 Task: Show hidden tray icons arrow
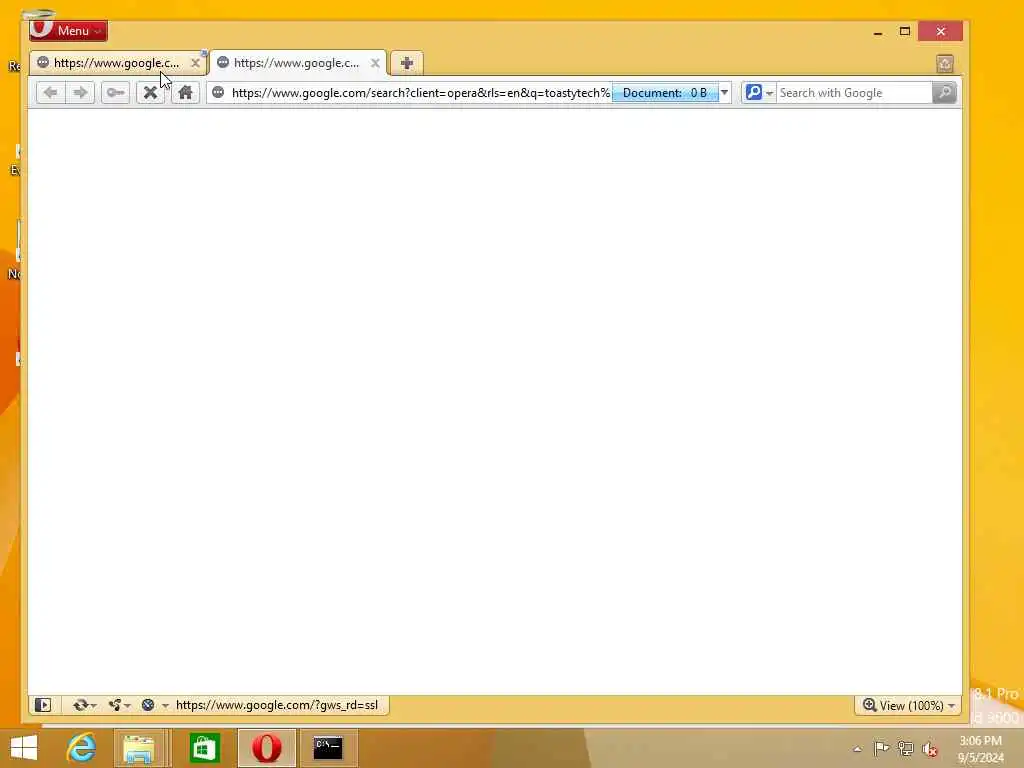(x=857, y=748)
